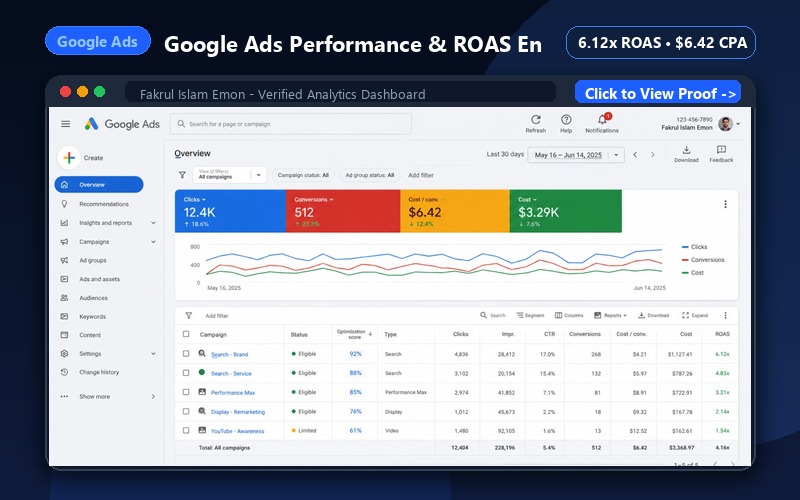Click the Google Ads badge in banner
The width and height of the screenshot is (800, 500).
click(x=97, y=41)
